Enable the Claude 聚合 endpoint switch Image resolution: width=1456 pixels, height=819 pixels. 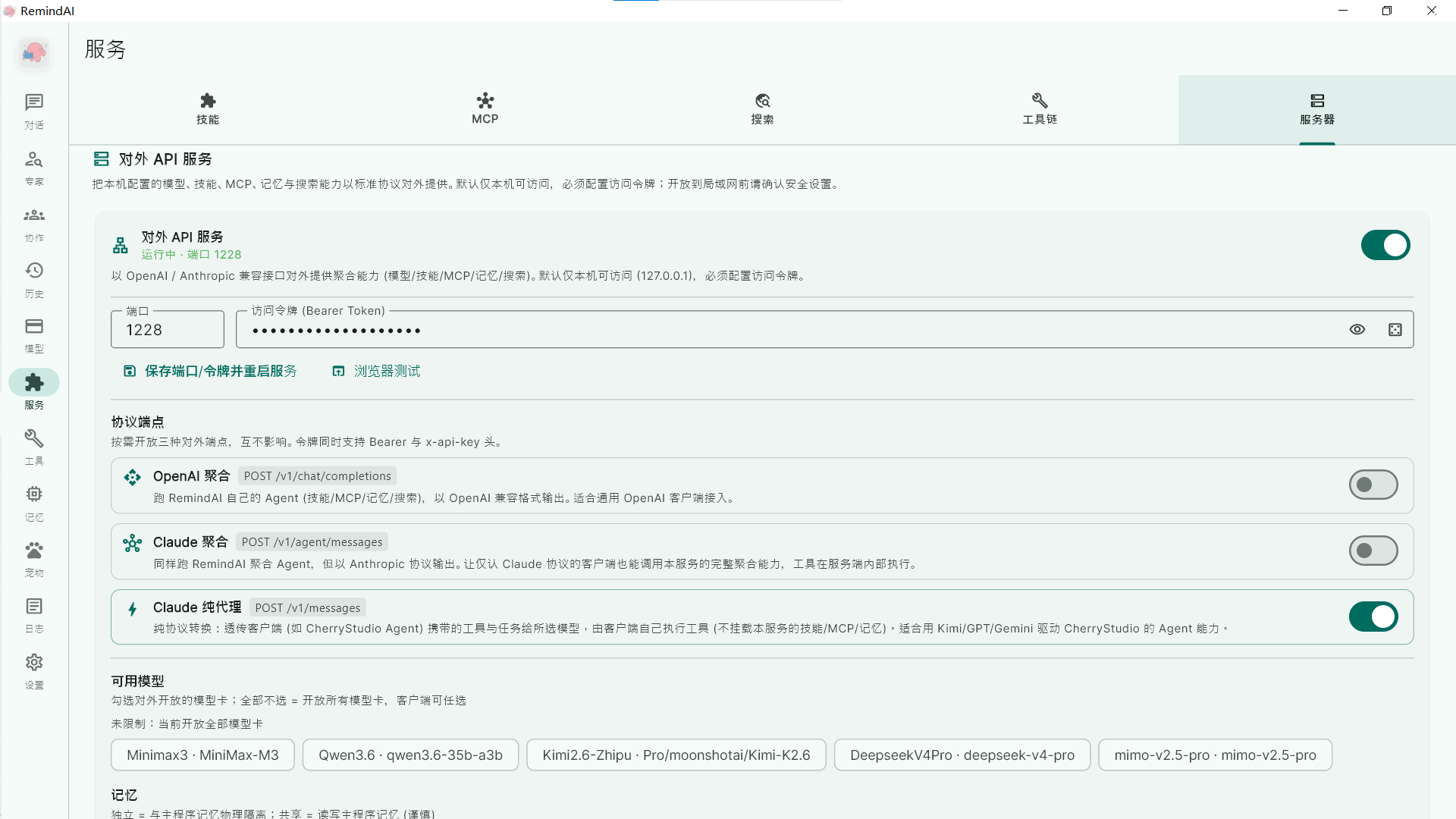coord(1373,551)
